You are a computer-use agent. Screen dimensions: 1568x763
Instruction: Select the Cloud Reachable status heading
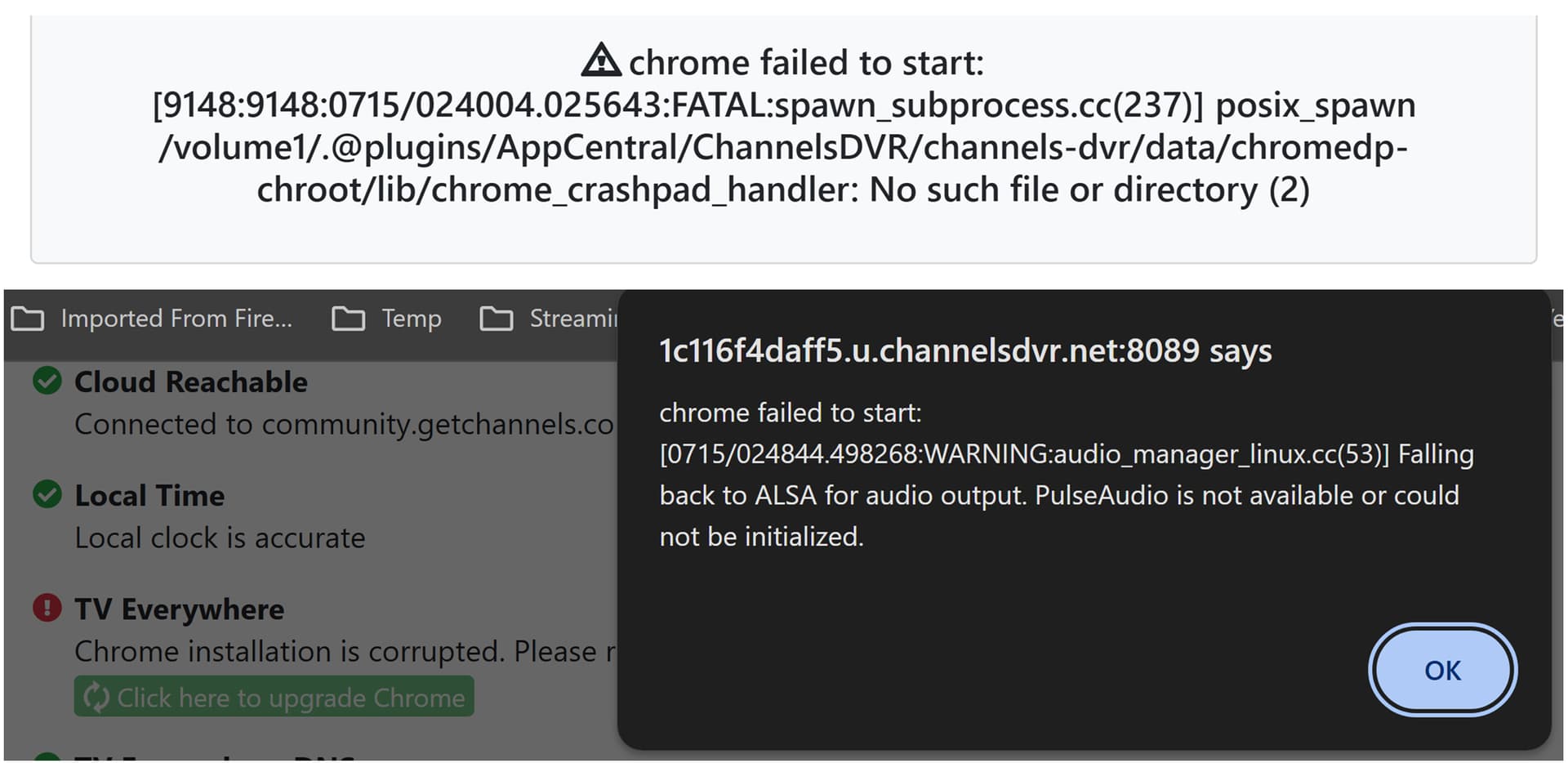191,382
